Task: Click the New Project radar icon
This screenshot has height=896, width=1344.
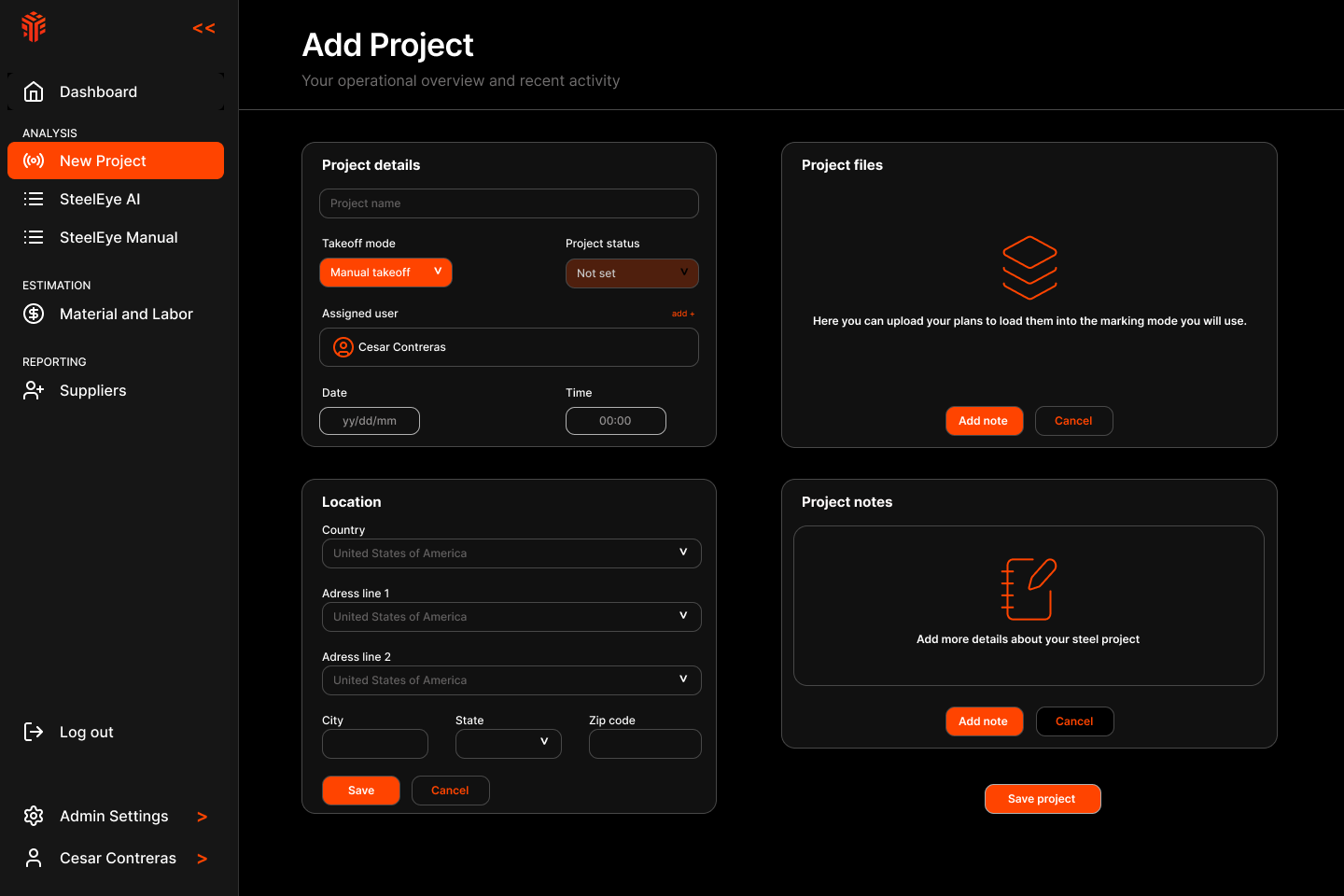Action: tap(34, 160)
